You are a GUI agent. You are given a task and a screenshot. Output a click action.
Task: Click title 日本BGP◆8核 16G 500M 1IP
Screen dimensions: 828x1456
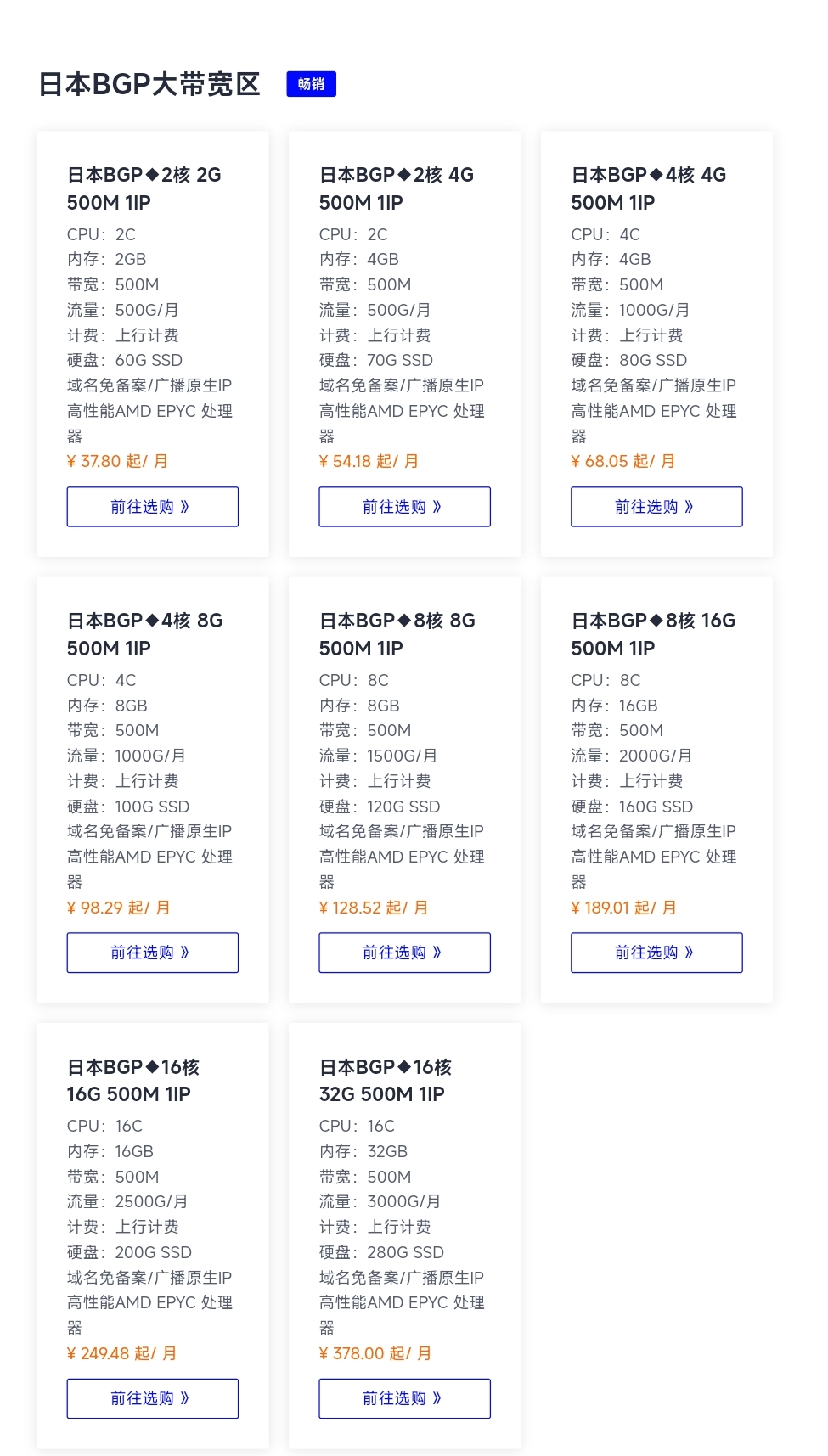(654, 634)
